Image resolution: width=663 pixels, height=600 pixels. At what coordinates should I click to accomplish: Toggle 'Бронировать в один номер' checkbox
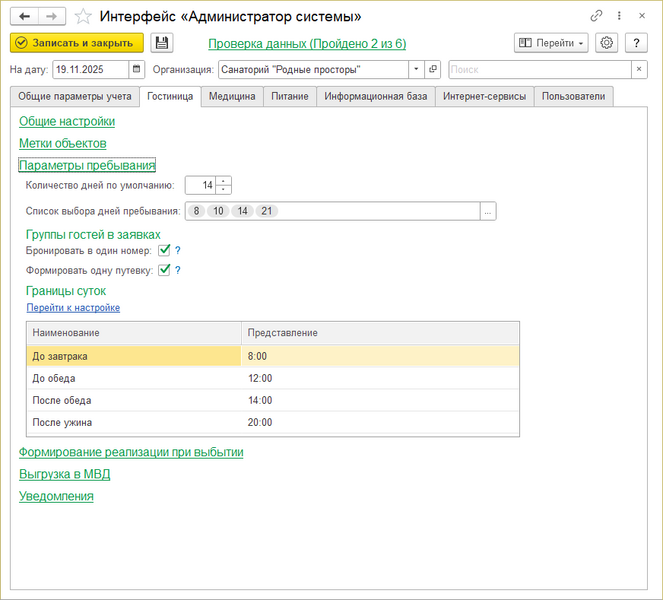pos(164,250)
